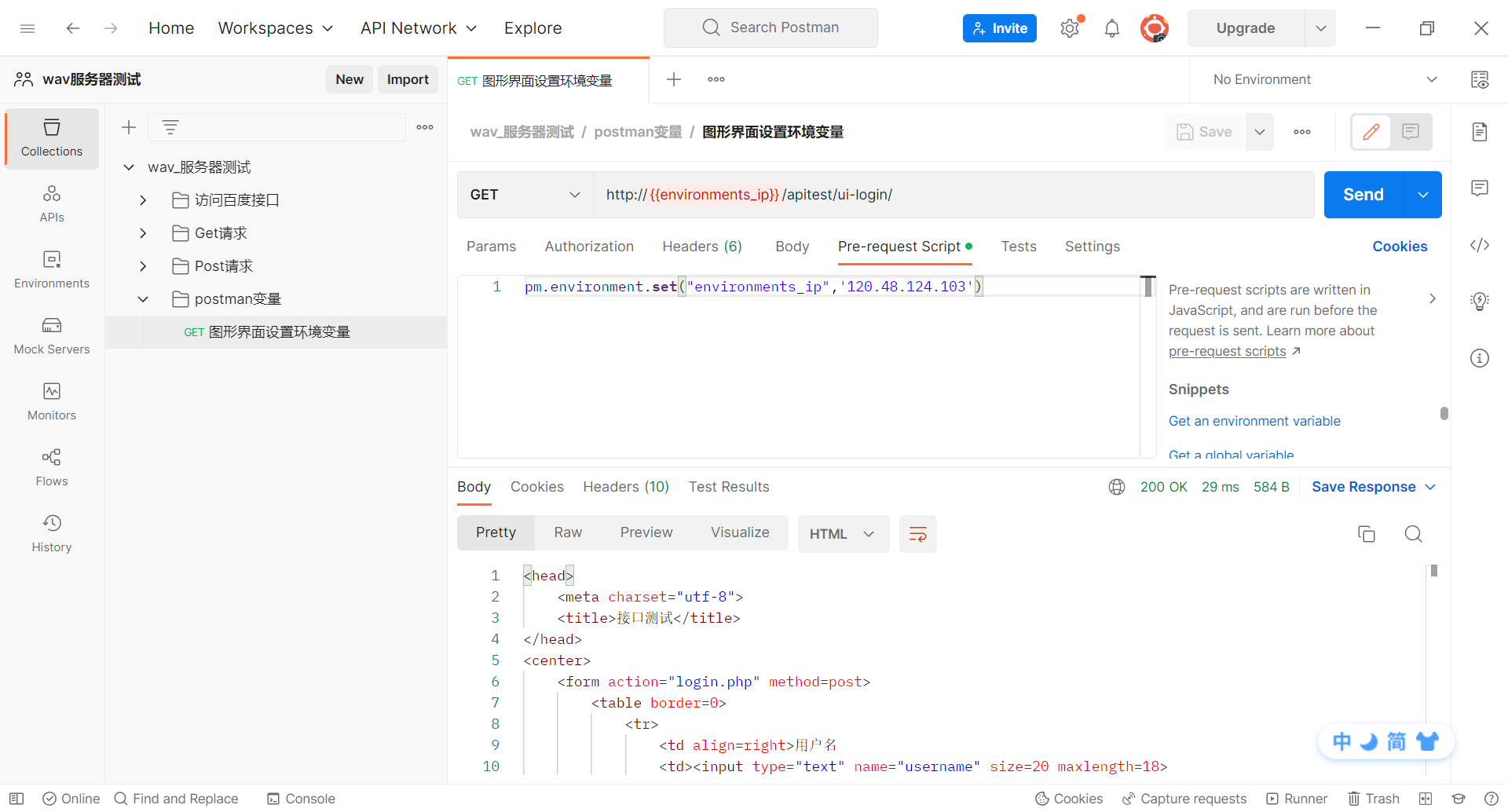Expand the Get请求 folder
Viewport: 1508px width, 812px height.
click(x=143, y=233)
